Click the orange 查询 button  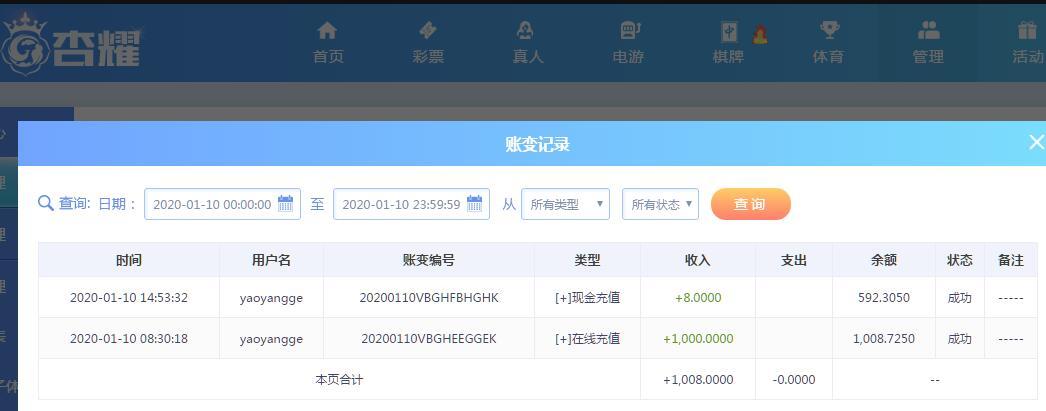750,204
